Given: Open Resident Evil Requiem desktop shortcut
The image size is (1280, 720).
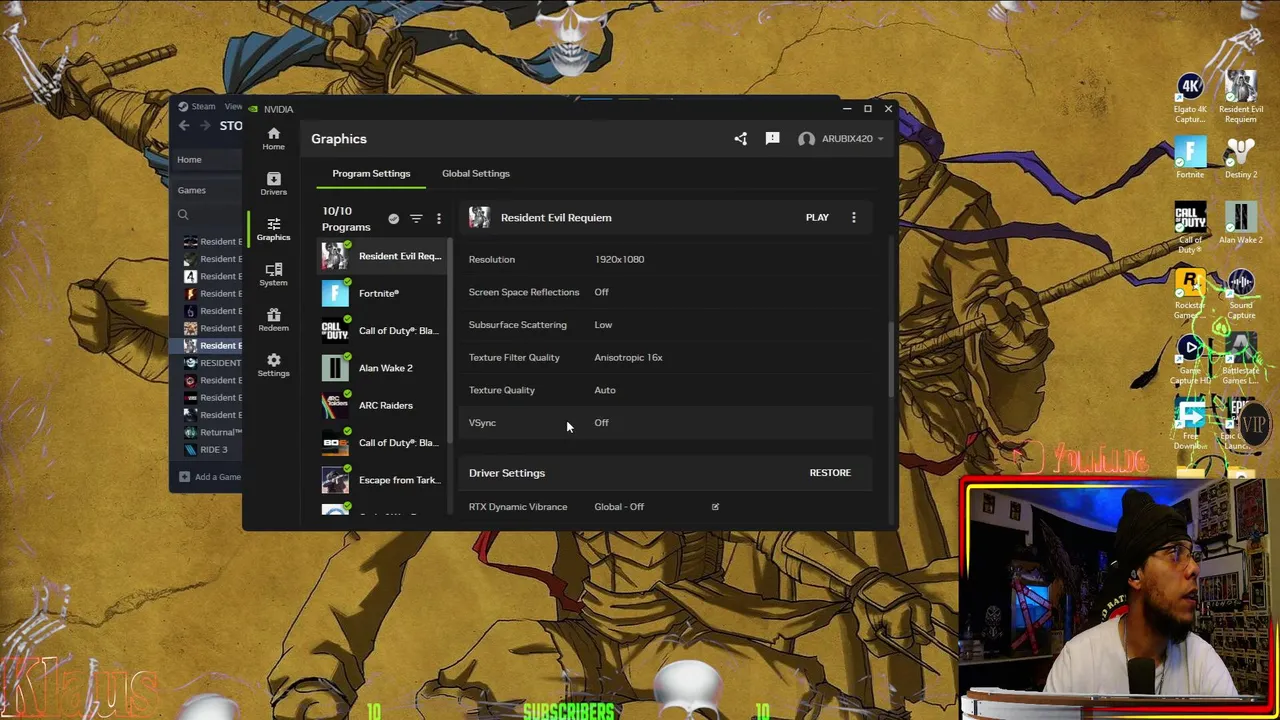Looking at the screenshot, I should 1240,97.
